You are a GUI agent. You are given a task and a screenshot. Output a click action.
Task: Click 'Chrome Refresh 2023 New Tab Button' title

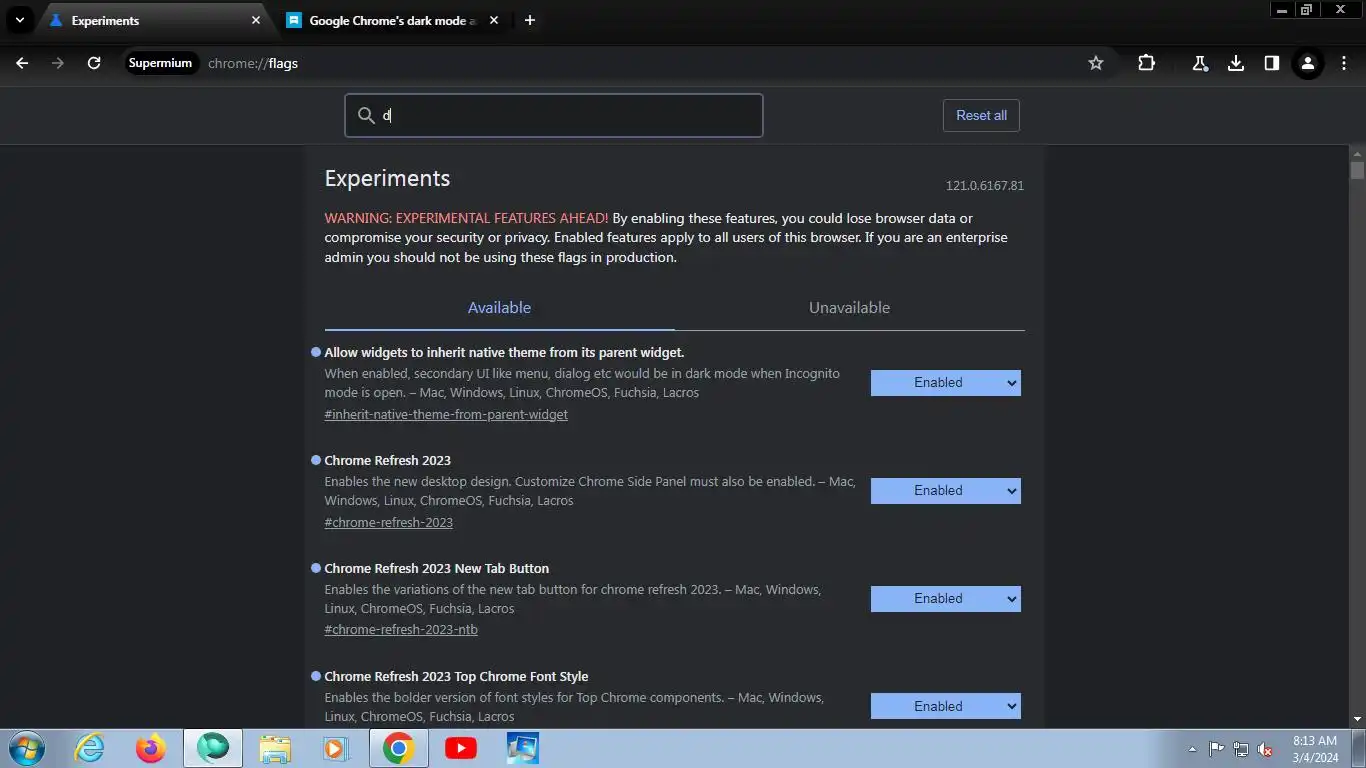436,568
